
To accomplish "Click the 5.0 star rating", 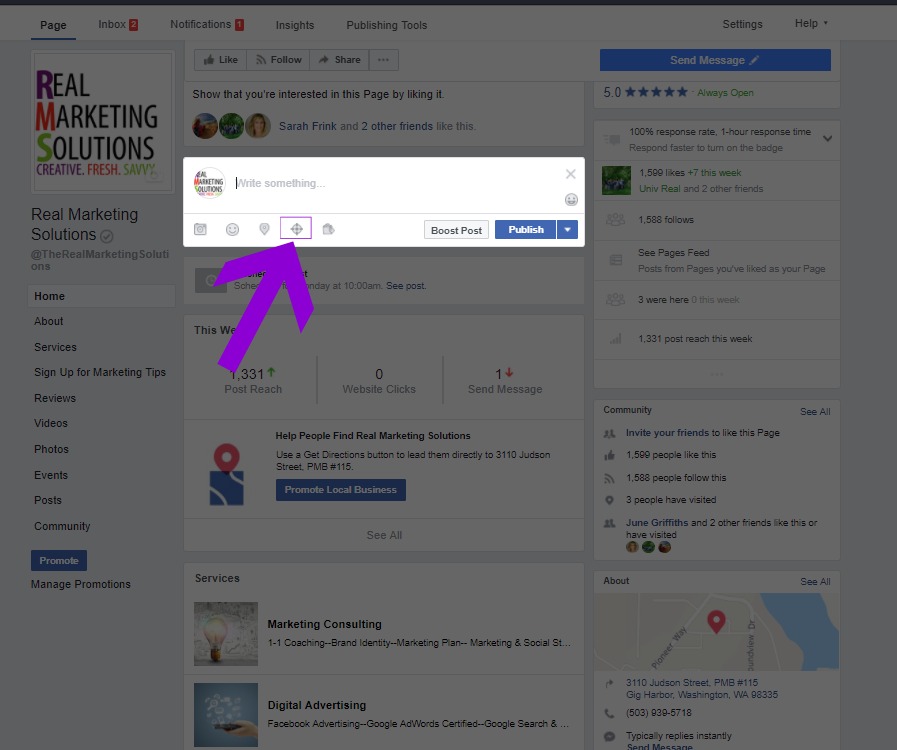I will (645, 92).
